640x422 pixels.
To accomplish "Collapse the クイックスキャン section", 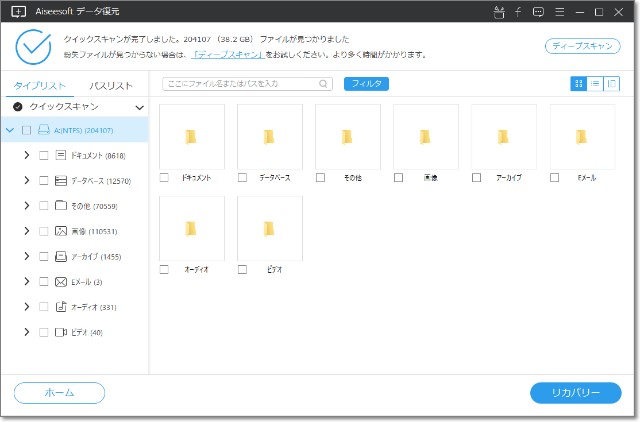I will (x=139, y=106).
